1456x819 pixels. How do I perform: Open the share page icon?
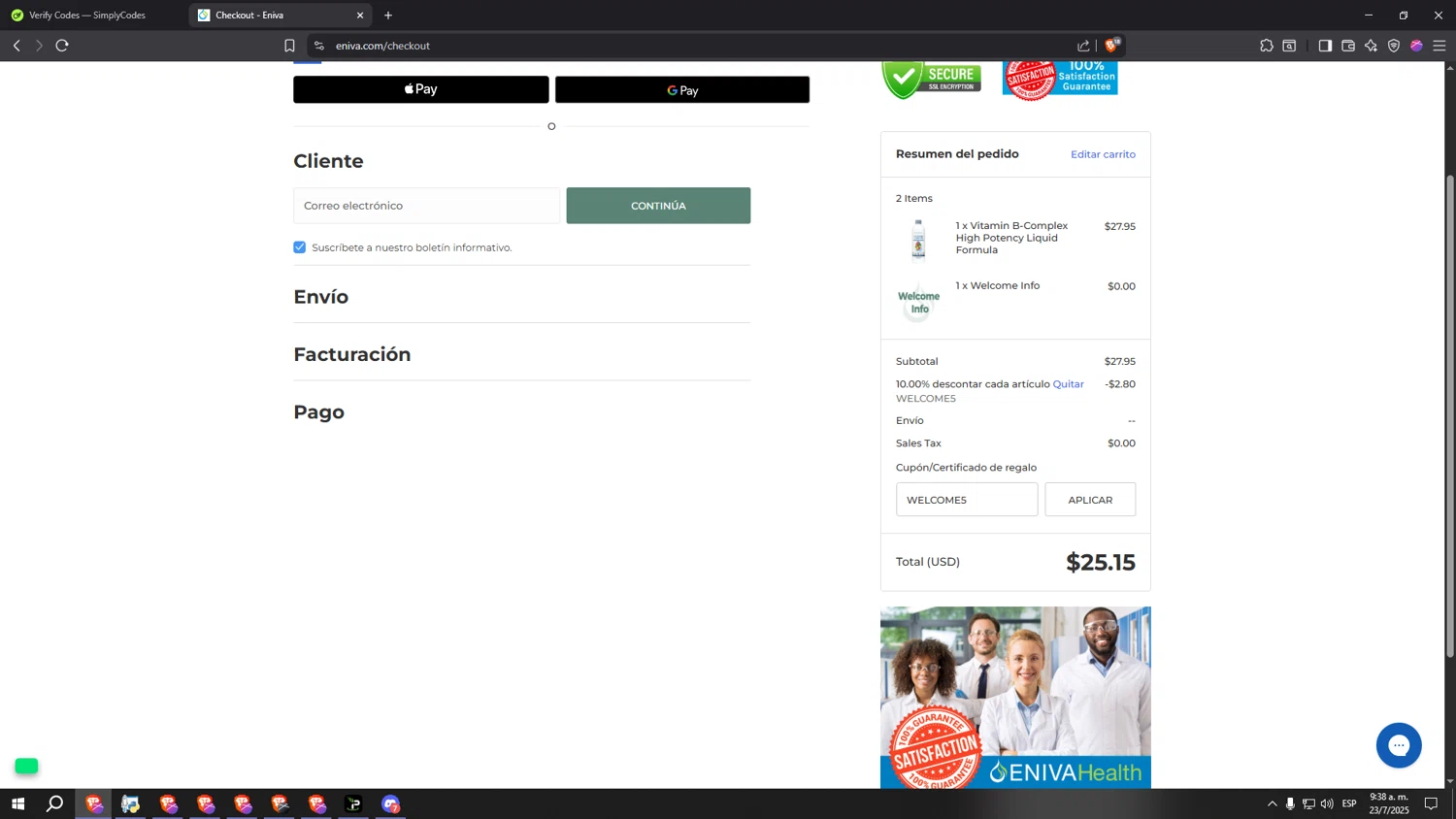(1083, 46)
